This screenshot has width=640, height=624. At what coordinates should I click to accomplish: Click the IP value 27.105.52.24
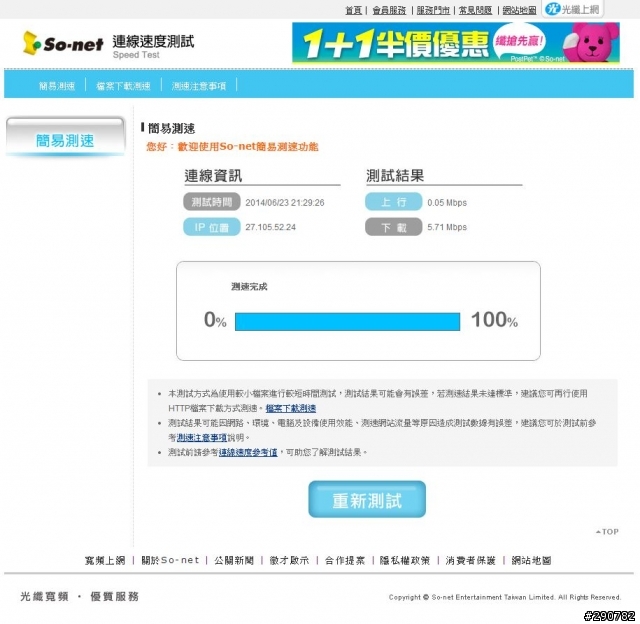(x=270, y=227)
